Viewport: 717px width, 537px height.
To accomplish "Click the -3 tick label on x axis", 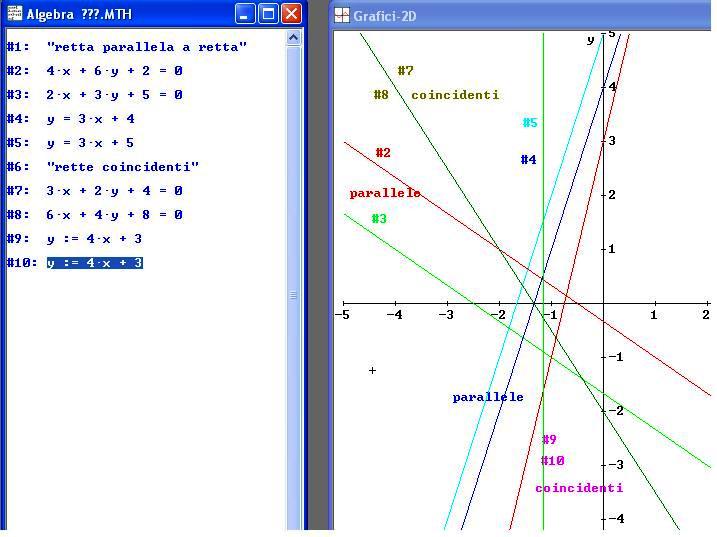I will [446, 315].
